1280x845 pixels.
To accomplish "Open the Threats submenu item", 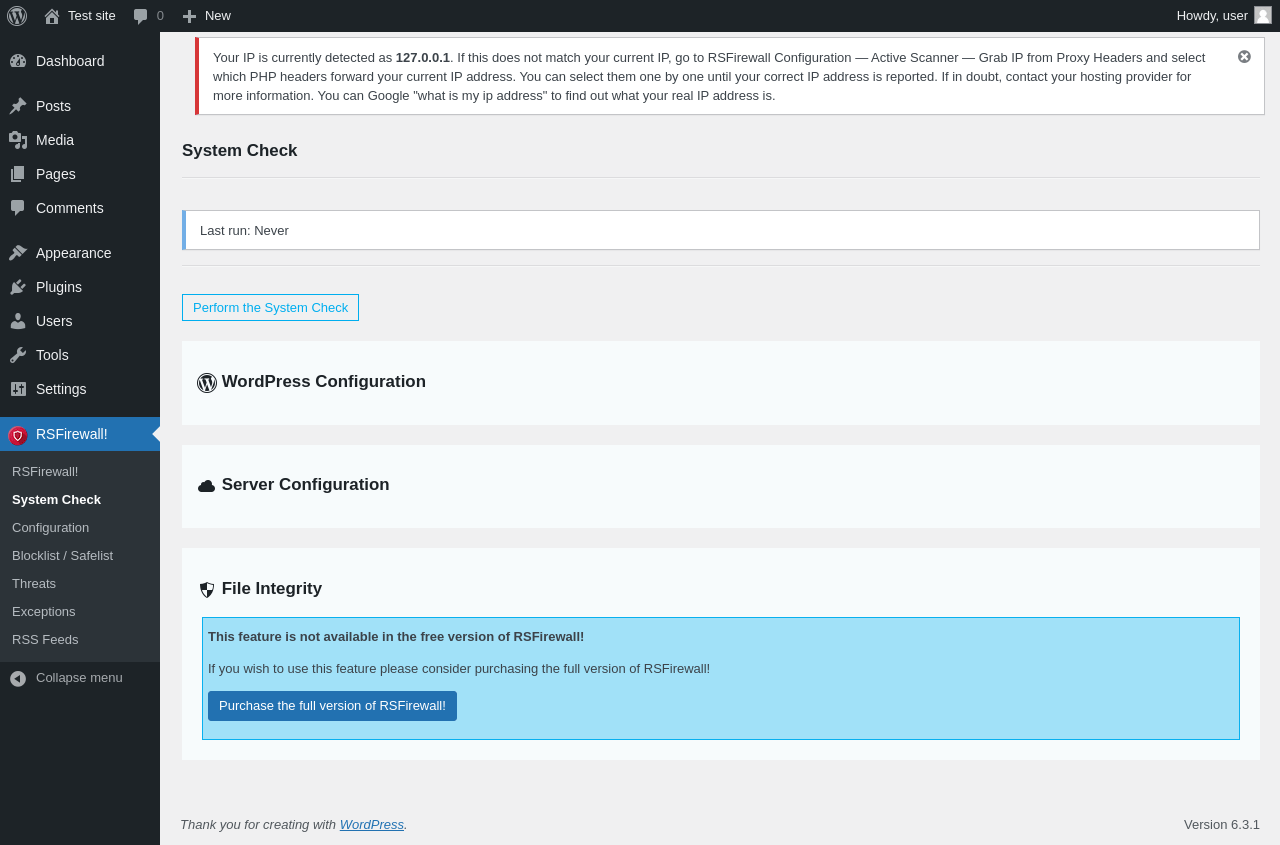I will (x=34, y=583).
